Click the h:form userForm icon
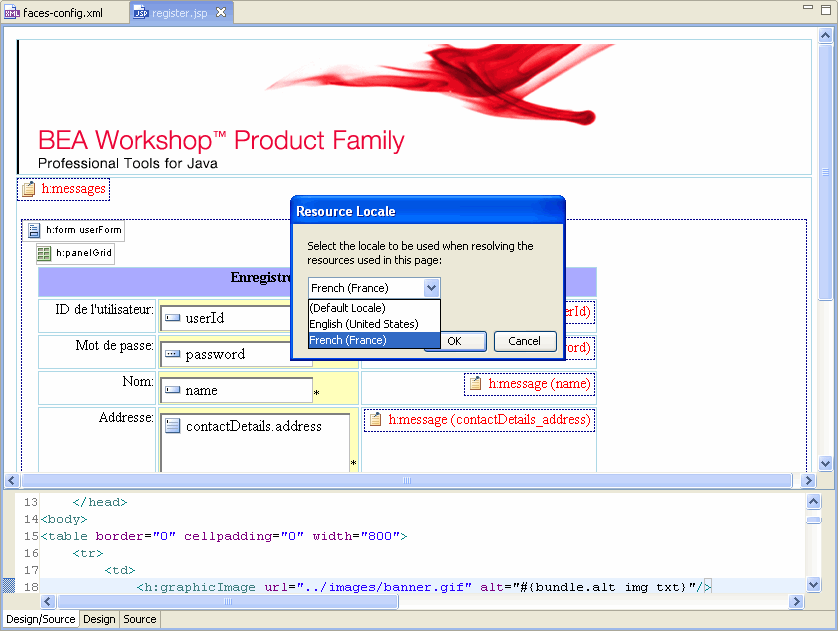The height and width of the screenshot is (631, 838). [x=34, y=230]
